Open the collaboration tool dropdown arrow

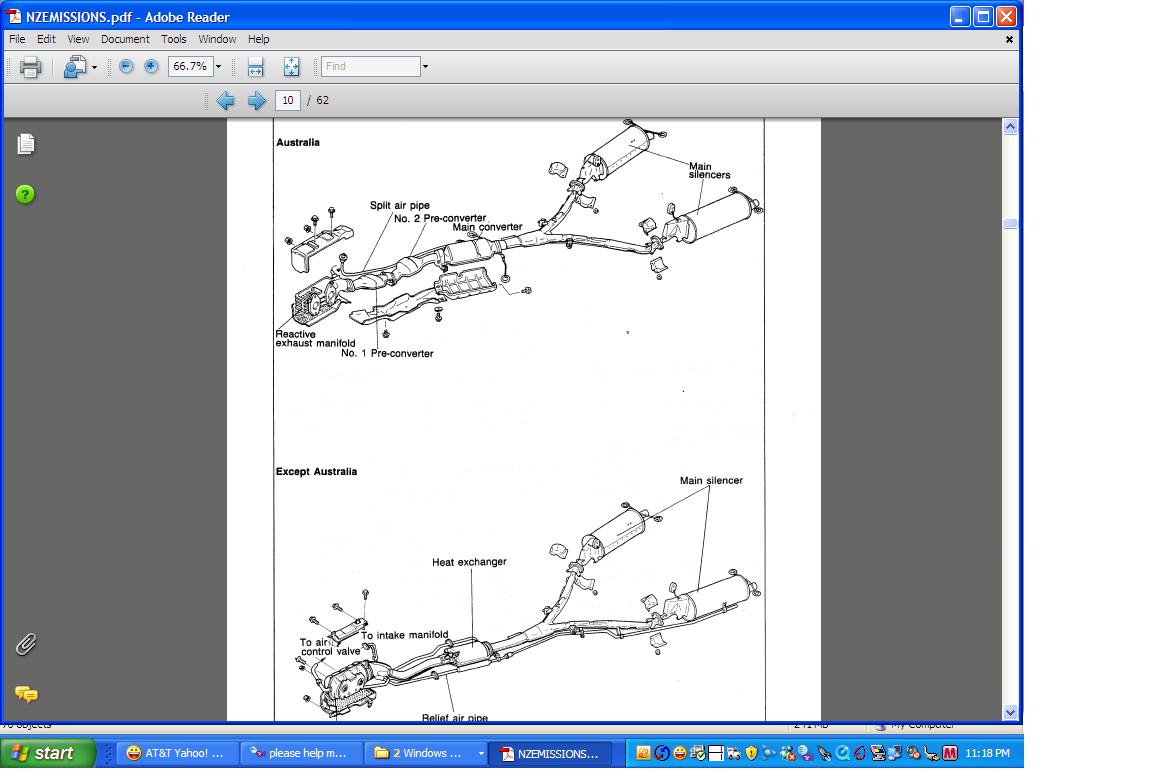(94, 68)
